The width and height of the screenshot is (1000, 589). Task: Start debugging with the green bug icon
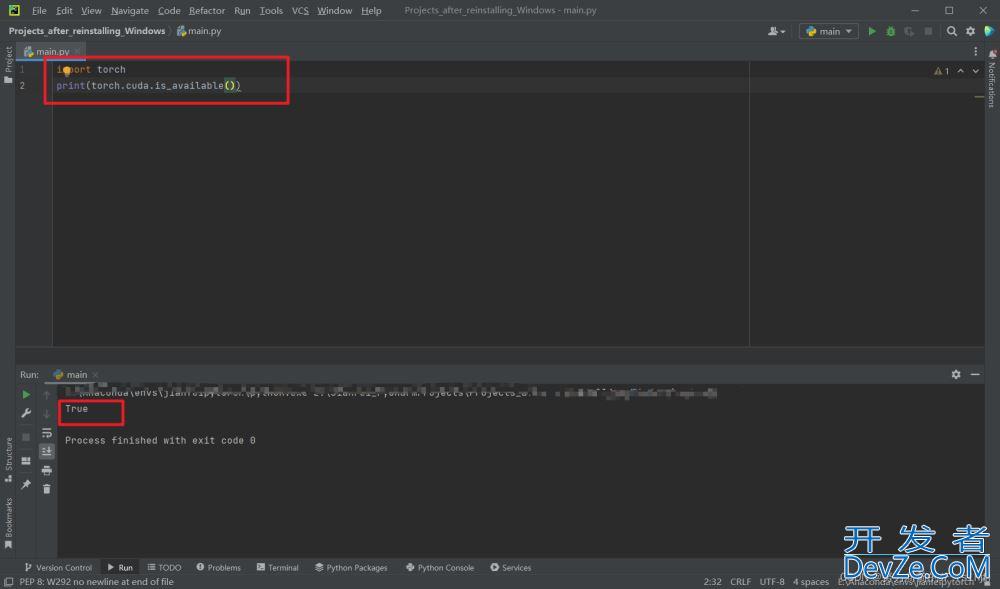tap(890, 31)
